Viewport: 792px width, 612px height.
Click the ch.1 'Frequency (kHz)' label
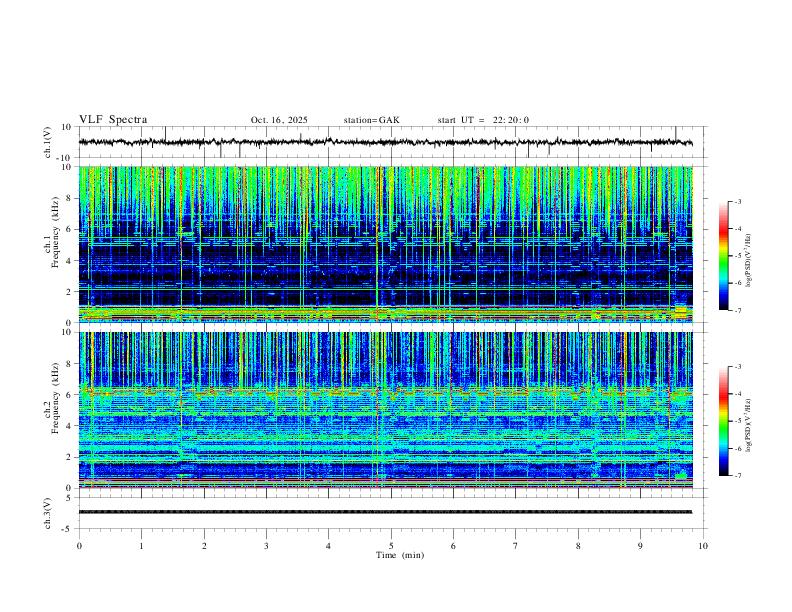(56, 233)
